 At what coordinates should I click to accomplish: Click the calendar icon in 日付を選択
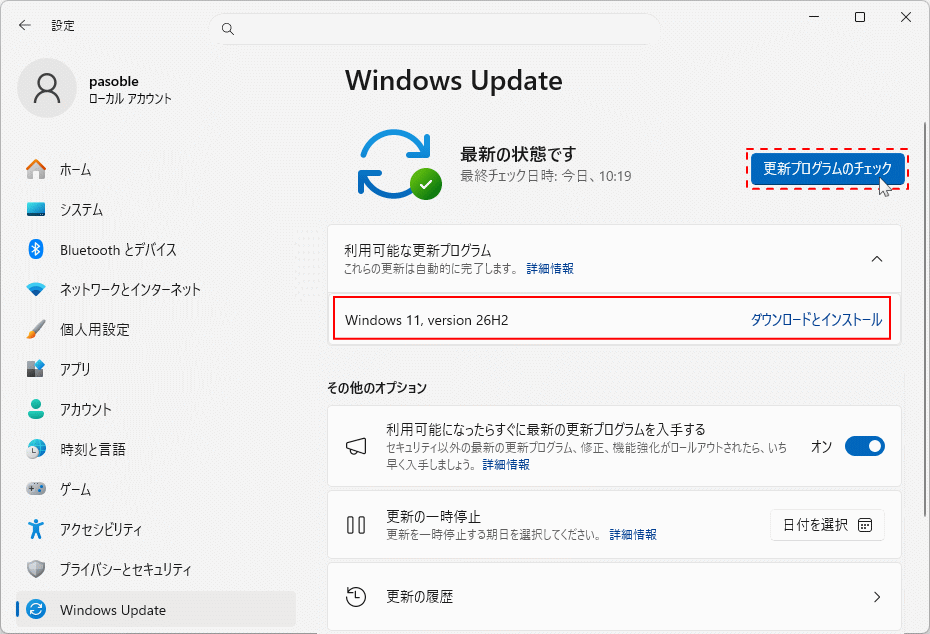pyautogui.click(x=865, y=525)
